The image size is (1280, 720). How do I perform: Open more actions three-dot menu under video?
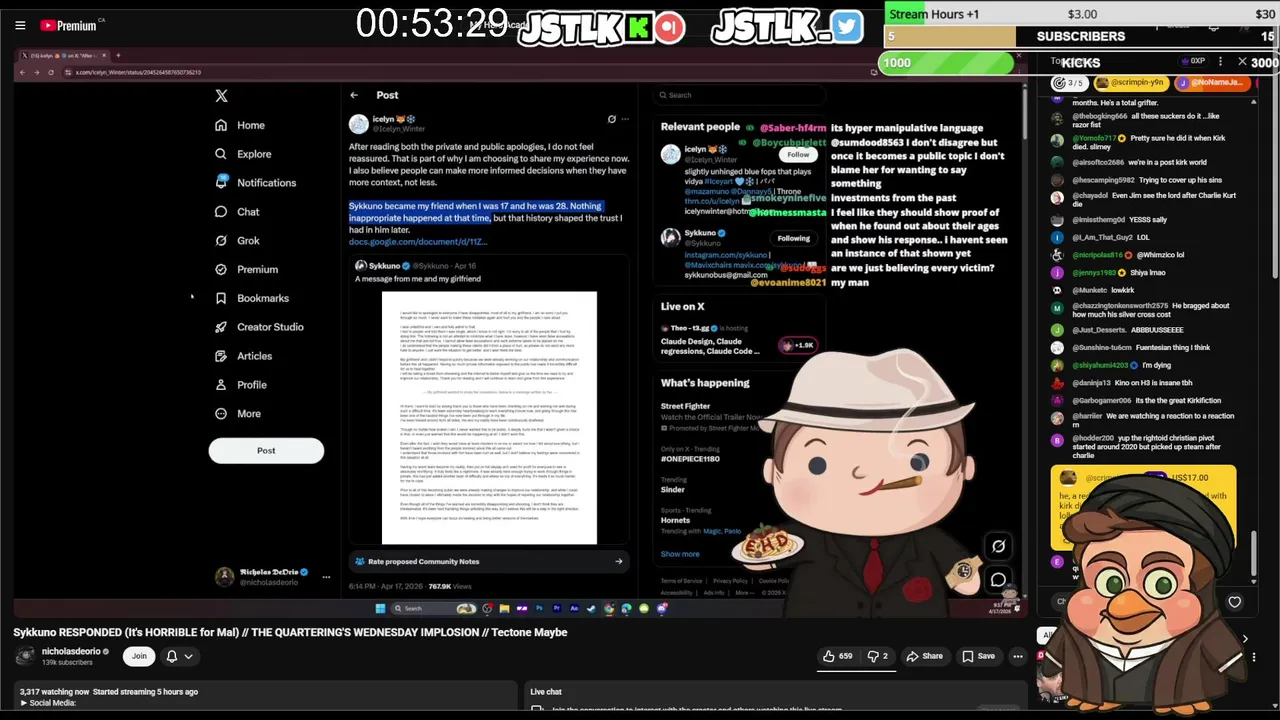tap(1018, 656)
